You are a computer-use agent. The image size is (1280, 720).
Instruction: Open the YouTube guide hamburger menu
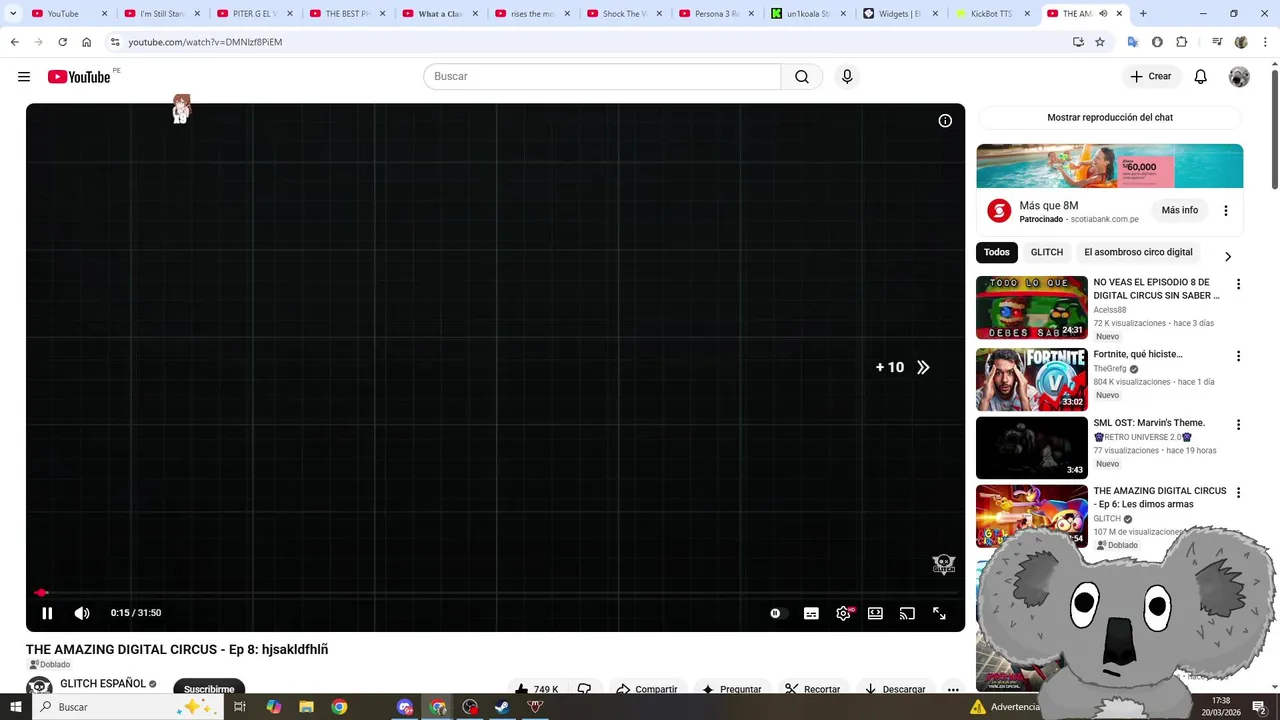pos(24,77)
